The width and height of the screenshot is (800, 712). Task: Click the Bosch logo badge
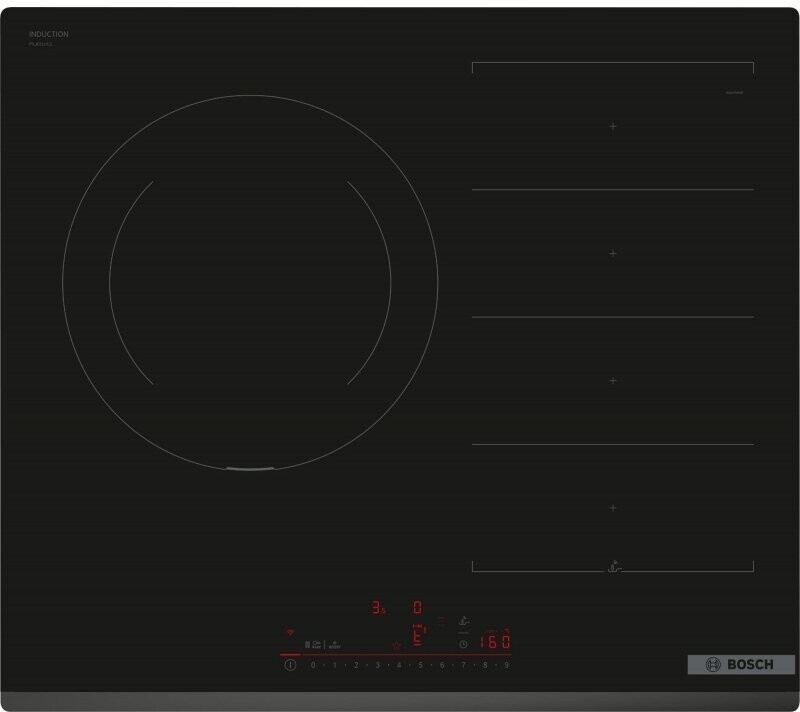[741, 664]
